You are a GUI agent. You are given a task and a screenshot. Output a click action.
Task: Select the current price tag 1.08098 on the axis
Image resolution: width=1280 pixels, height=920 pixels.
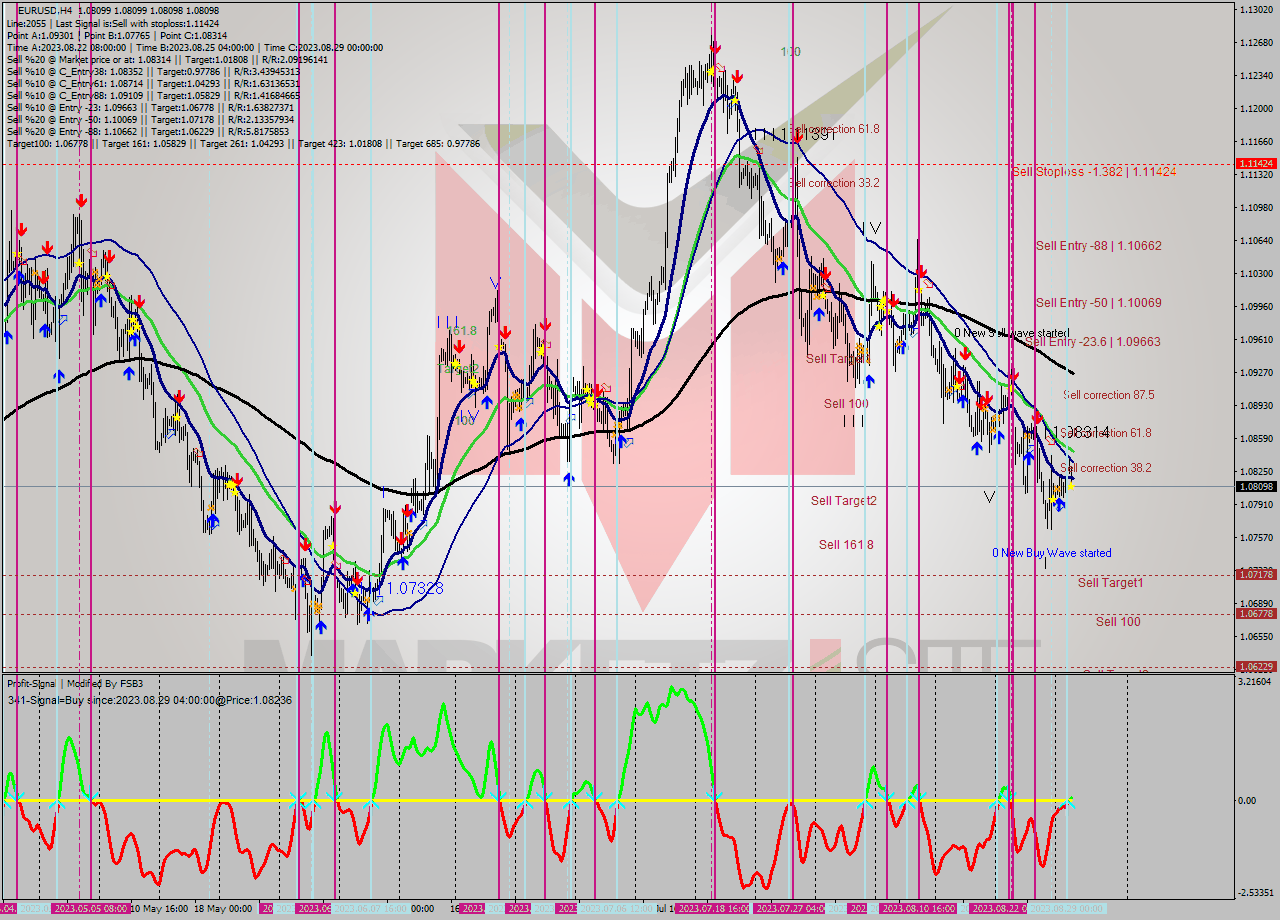click(x=1256, y=487)
